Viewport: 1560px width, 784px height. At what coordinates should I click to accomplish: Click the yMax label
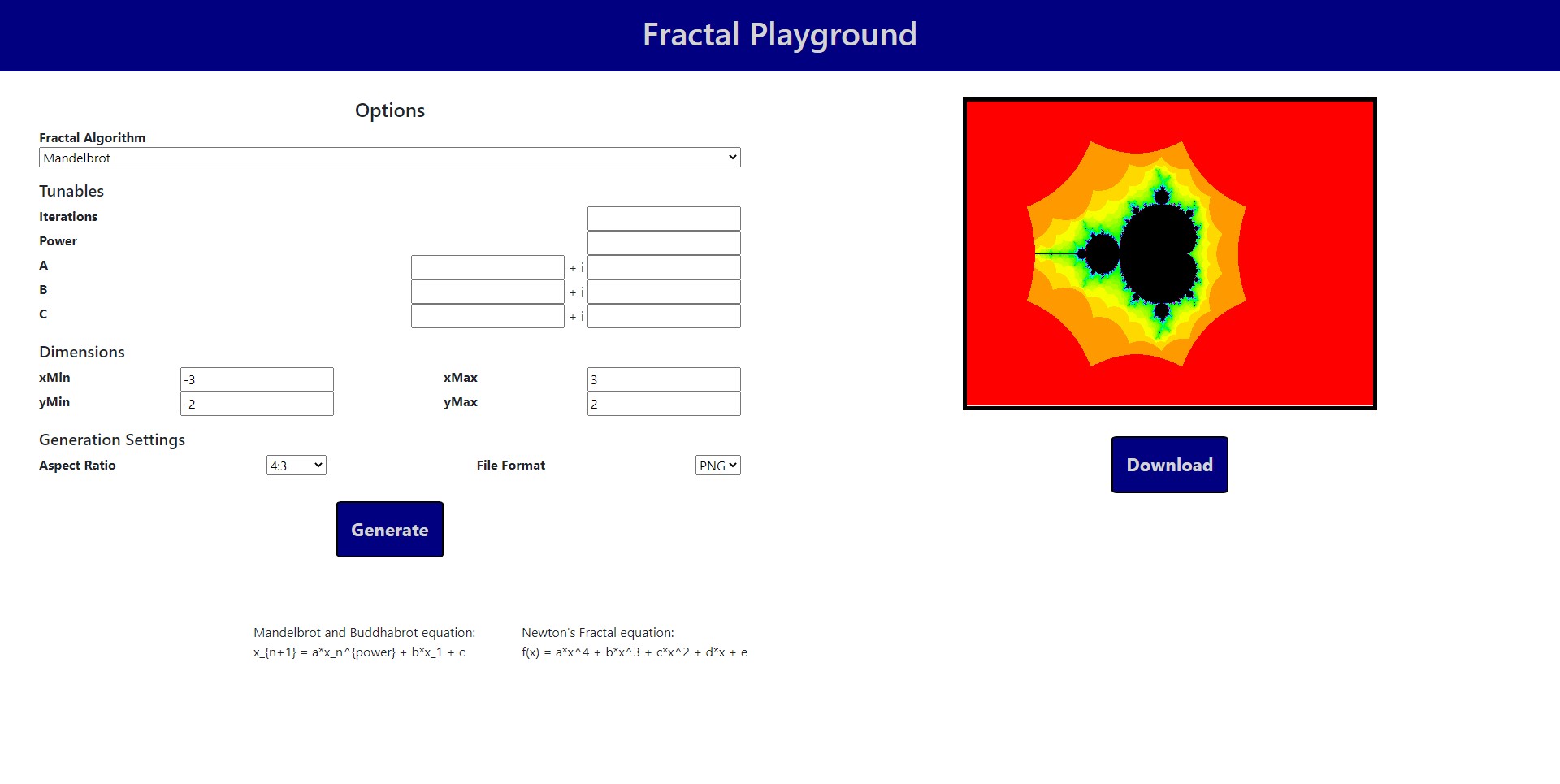point(461,402)
